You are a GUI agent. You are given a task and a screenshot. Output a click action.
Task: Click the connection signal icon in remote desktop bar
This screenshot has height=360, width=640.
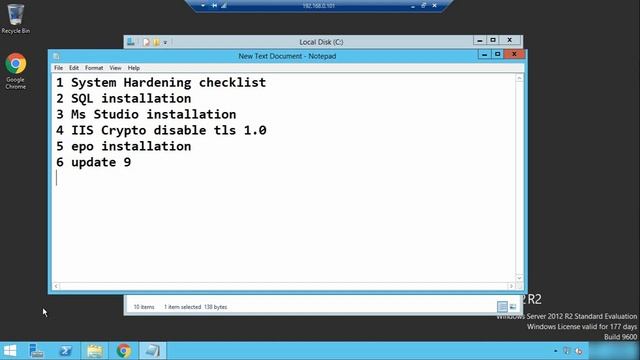pos(224,6)
